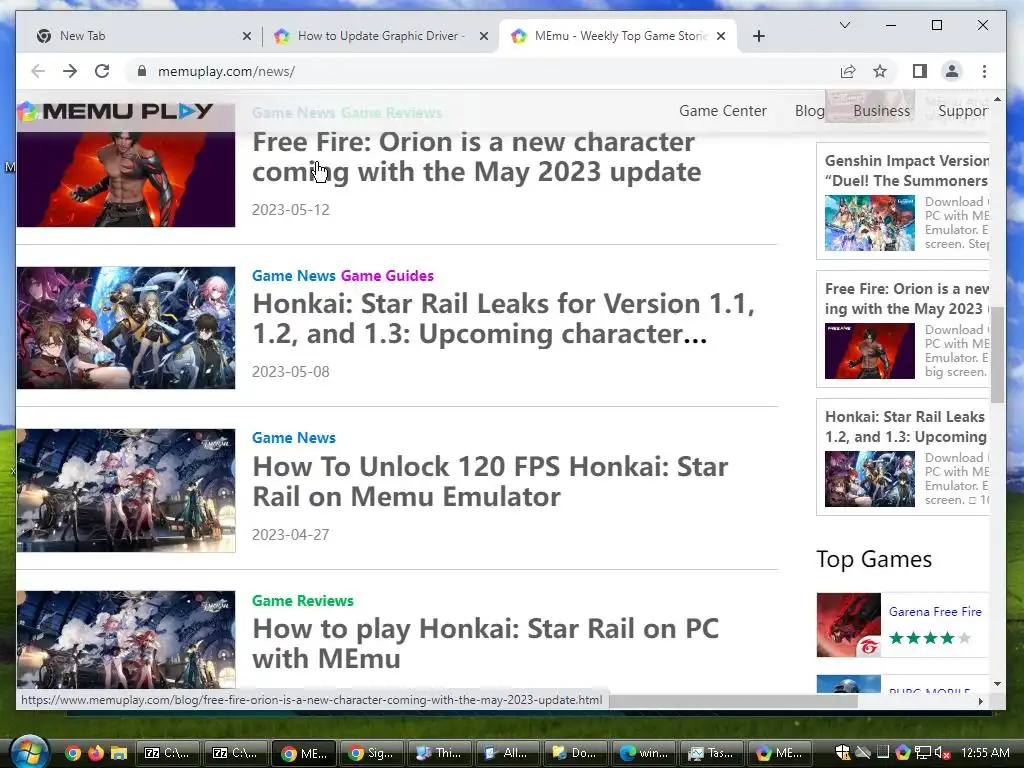This screenshot has height=768, width=1024.
Task: Open a new tab with plus button
Action: coord(758,36)
